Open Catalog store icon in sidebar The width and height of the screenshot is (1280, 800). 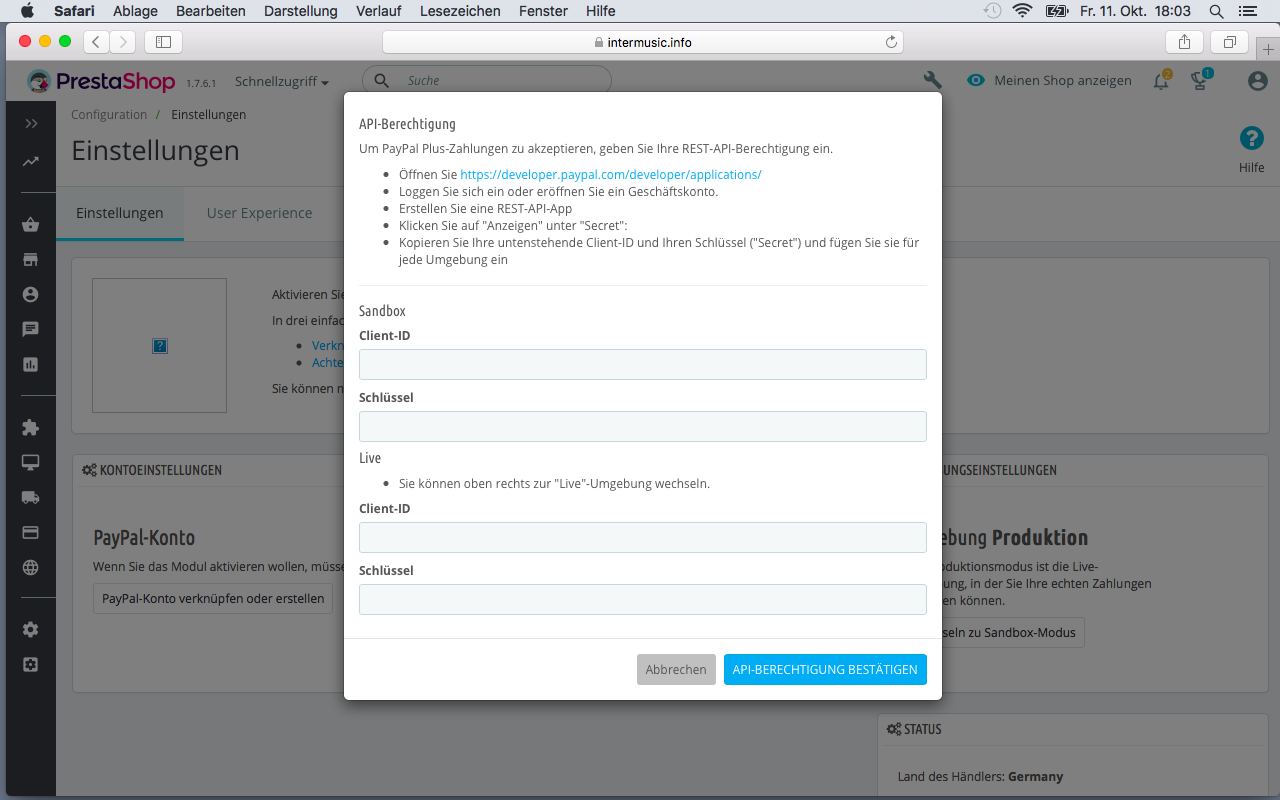click(31, 260)
